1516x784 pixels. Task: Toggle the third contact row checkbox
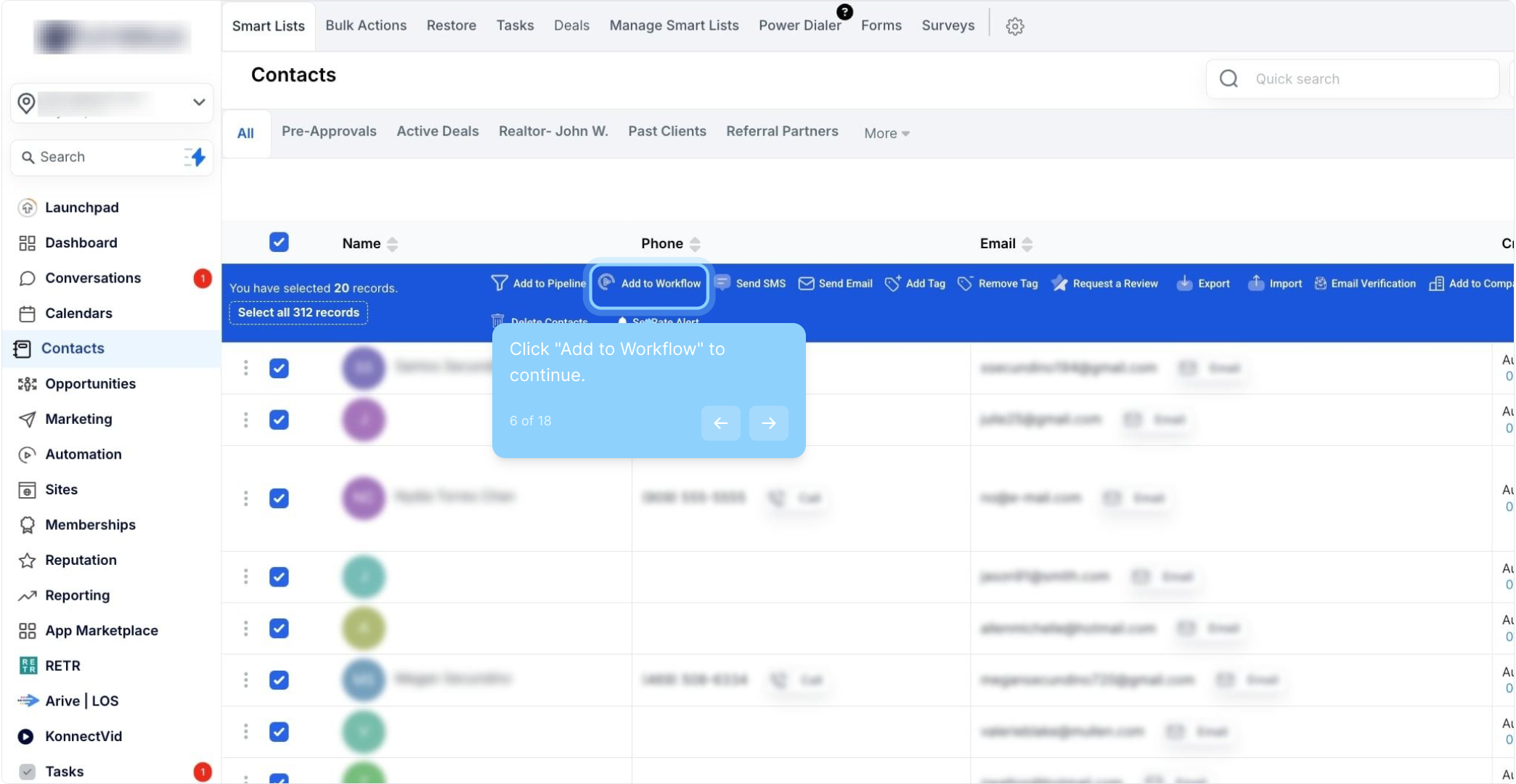tap(279, 498)
